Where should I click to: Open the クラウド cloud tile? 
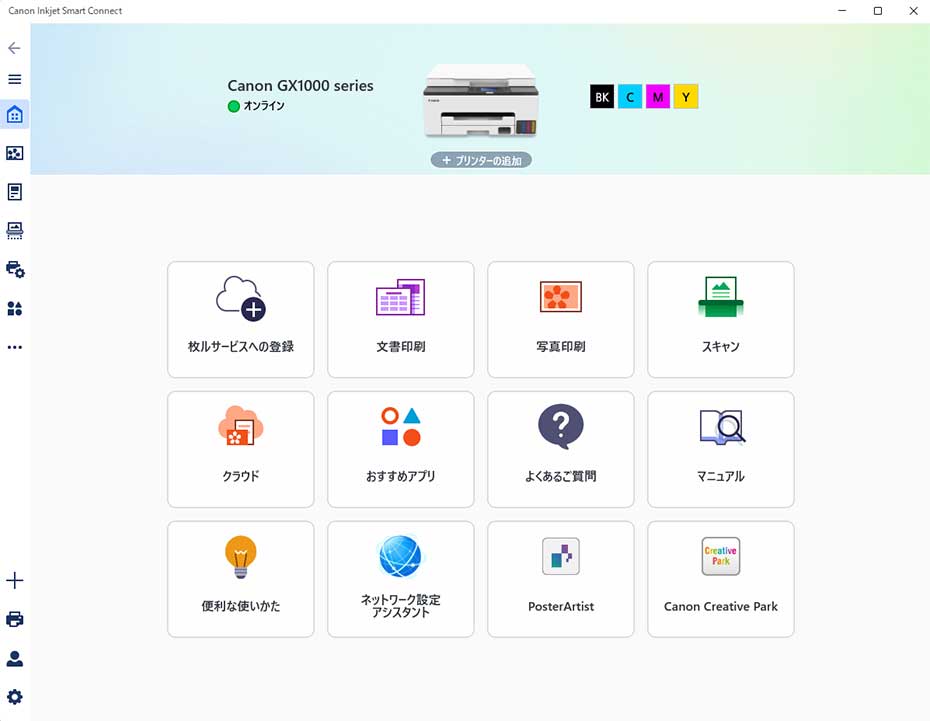(241, 449)
